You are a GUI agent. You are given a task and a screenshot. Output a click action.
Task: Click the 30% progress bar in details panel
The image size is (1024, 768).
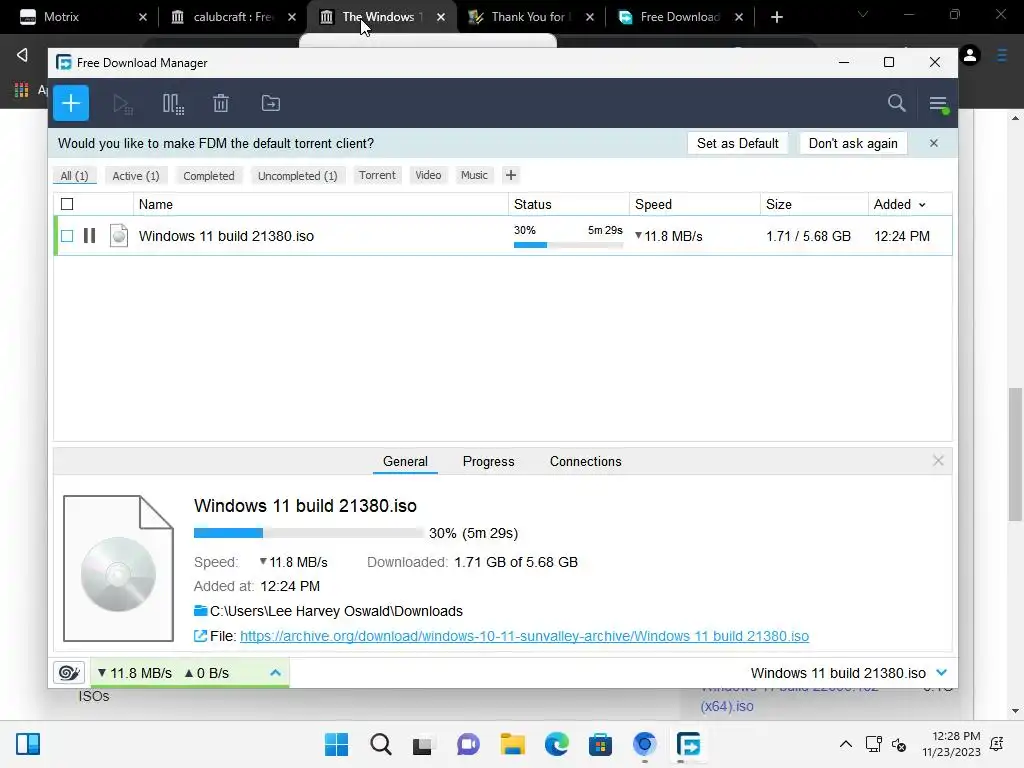pyautogui.click(x=308, y=533)
